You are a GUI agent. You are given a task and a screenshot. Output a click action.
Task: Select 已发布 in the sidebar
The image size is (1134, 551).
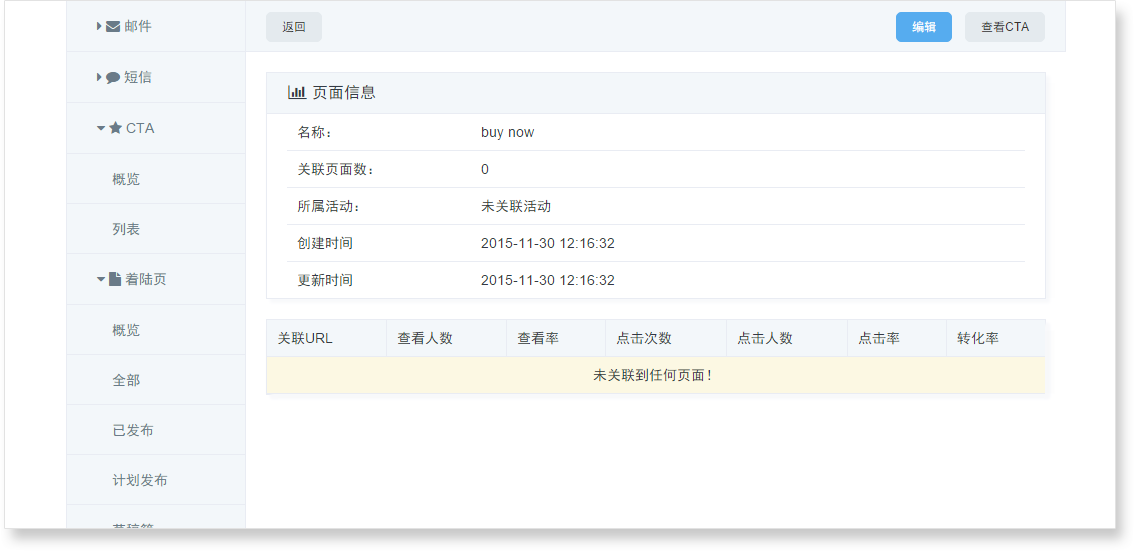[133, 430]
